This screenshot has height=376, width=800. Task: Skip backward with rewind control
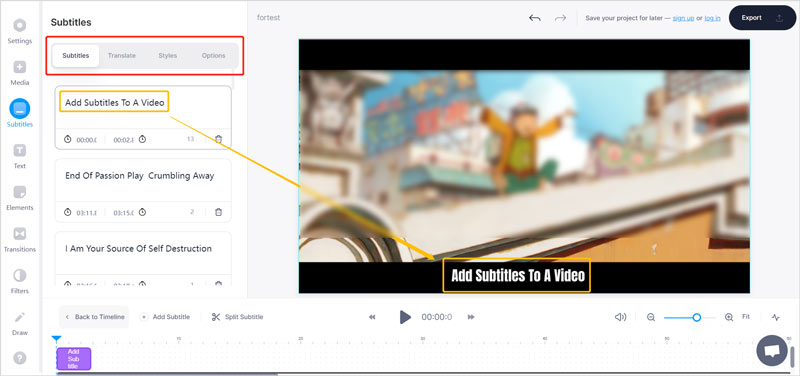click(x=372, y=317)
